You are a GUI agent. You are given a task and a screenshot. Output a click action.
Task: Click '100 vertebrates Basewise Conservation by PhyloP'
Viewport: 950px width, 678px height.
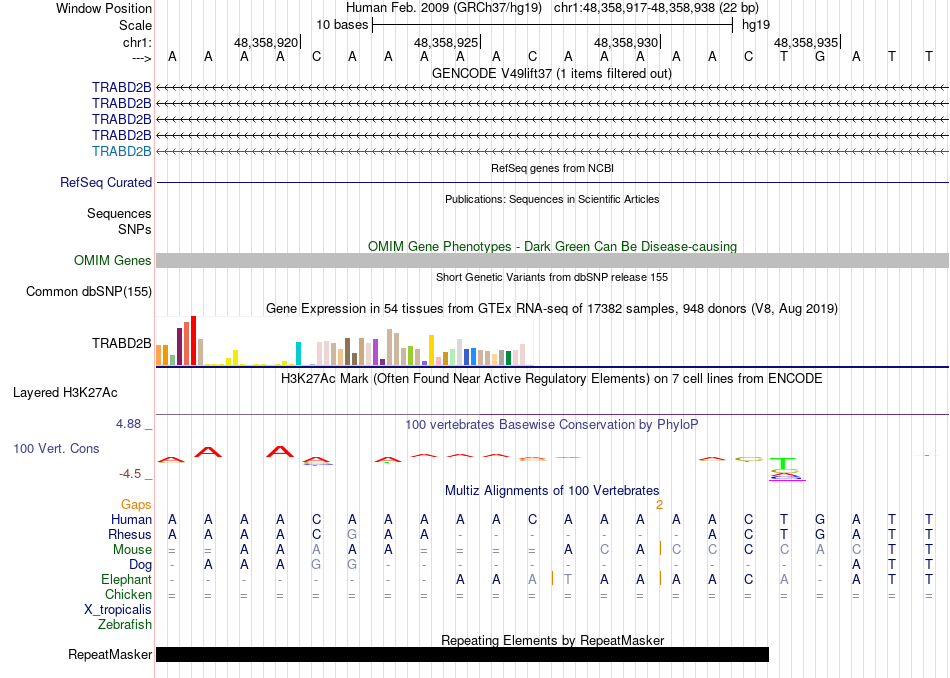click(x=552, y=425)
